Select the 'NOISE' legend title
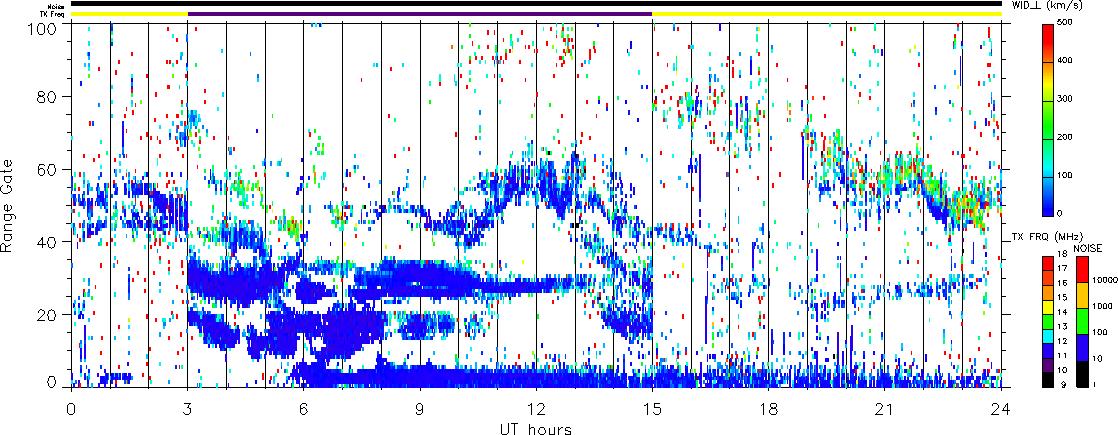Image resolution: width=1118 pixels, height=435 pixels. [1087, 248]
